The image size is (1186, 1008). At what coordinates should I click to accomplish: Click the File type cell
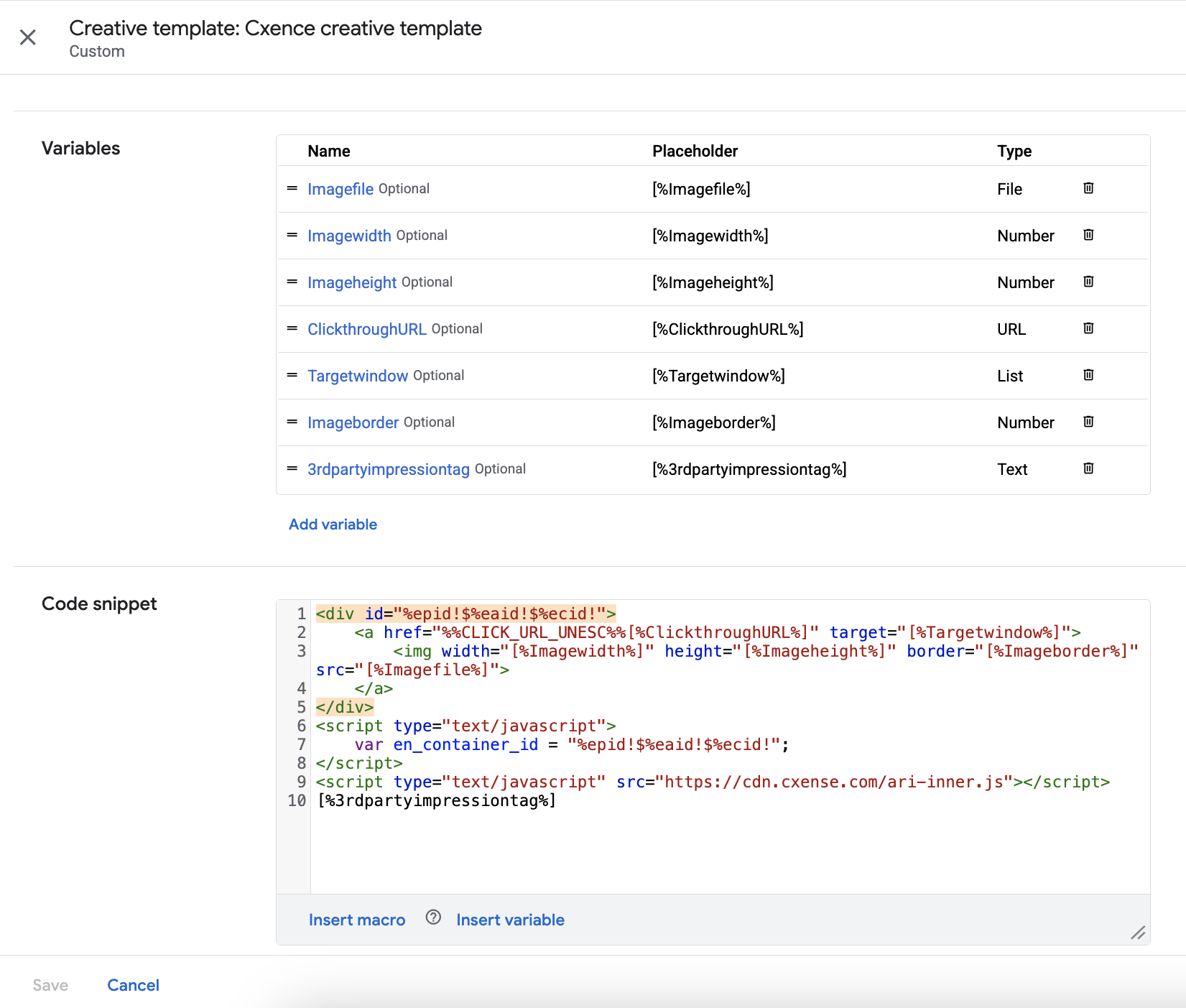[x=1009, y=189]
